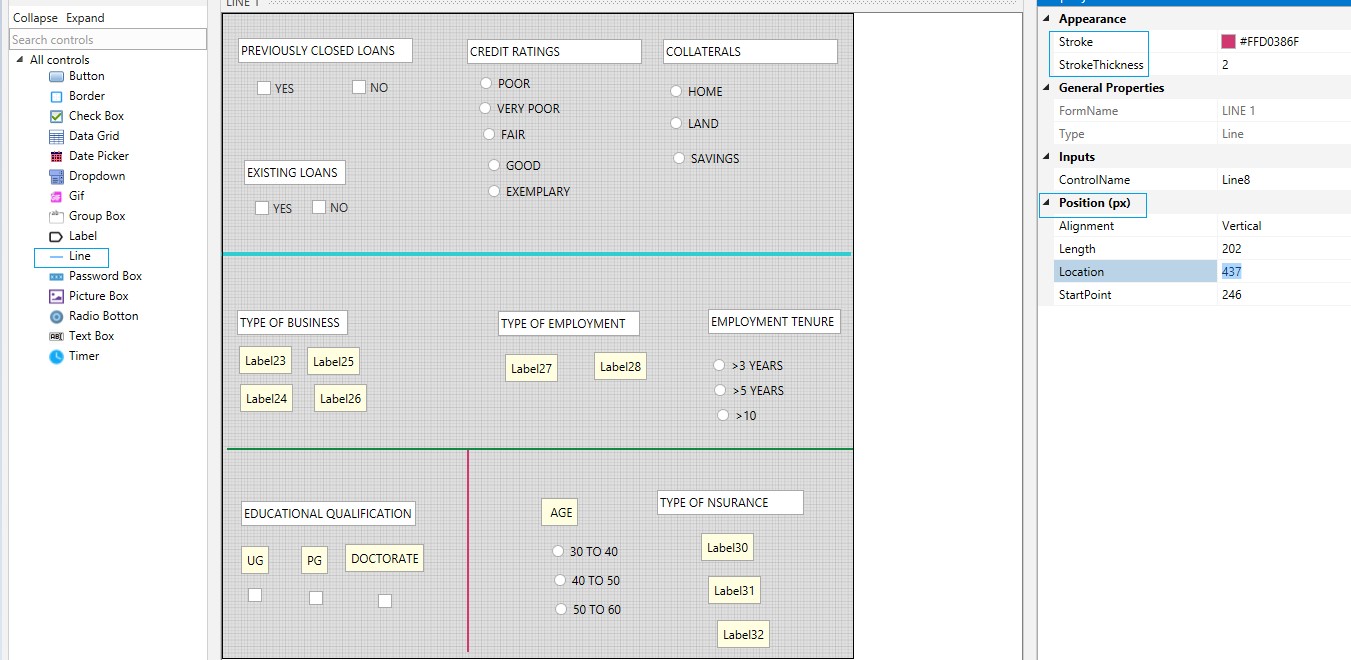The width and height of the screenshot is (1351, 660).
Task: Choose the LAND collateral radio button
Action: point(676,123)
